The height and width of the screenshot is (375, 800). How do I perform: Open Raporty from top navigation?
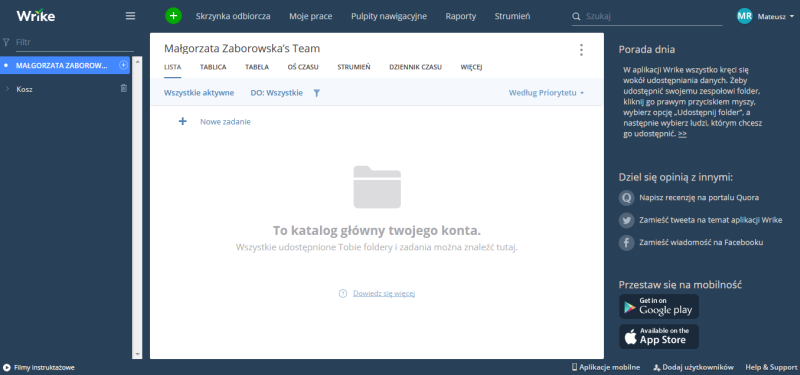(x=461, y=16)
